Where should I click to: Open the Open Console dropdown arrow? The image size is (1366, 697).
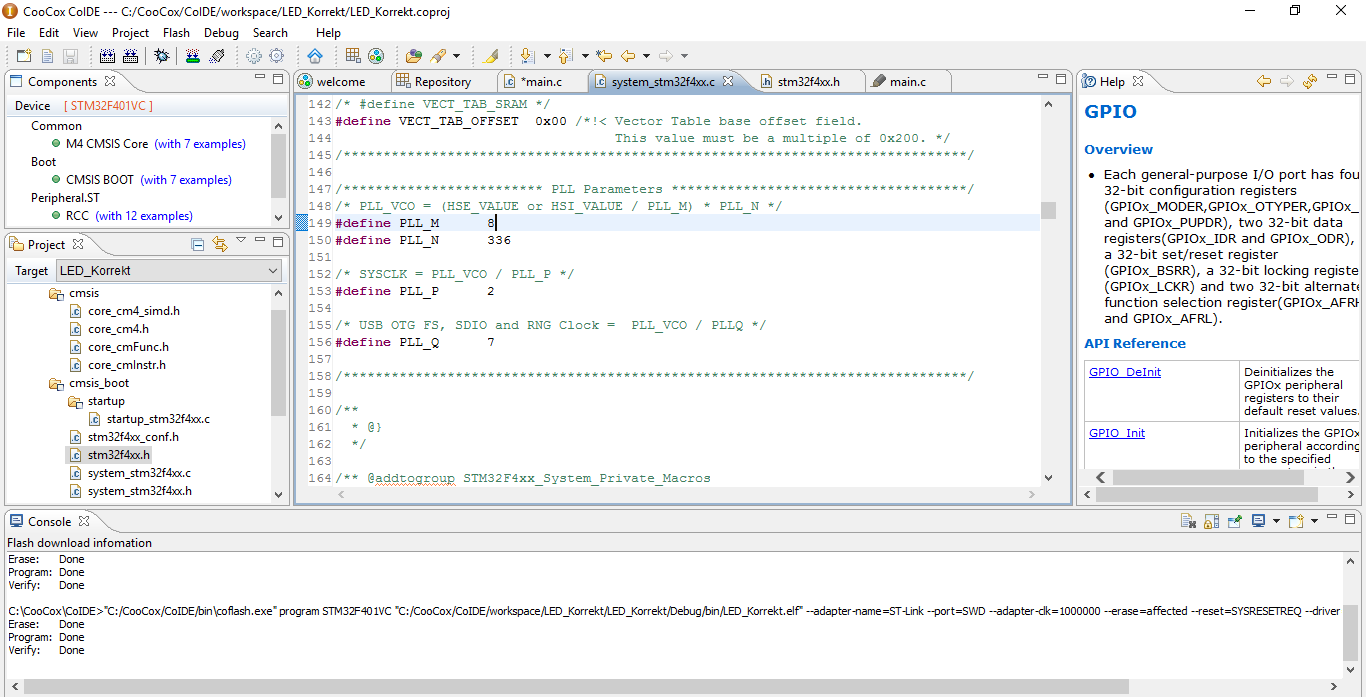tap(1315, 521)
